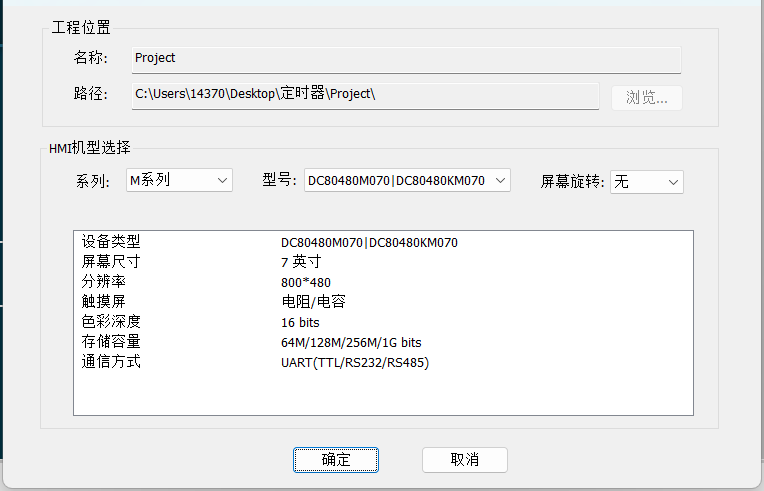The height and width of the screenshot is (491, 764).
Task: Open the 型号 model dropdown
Action: click(407, 180)
